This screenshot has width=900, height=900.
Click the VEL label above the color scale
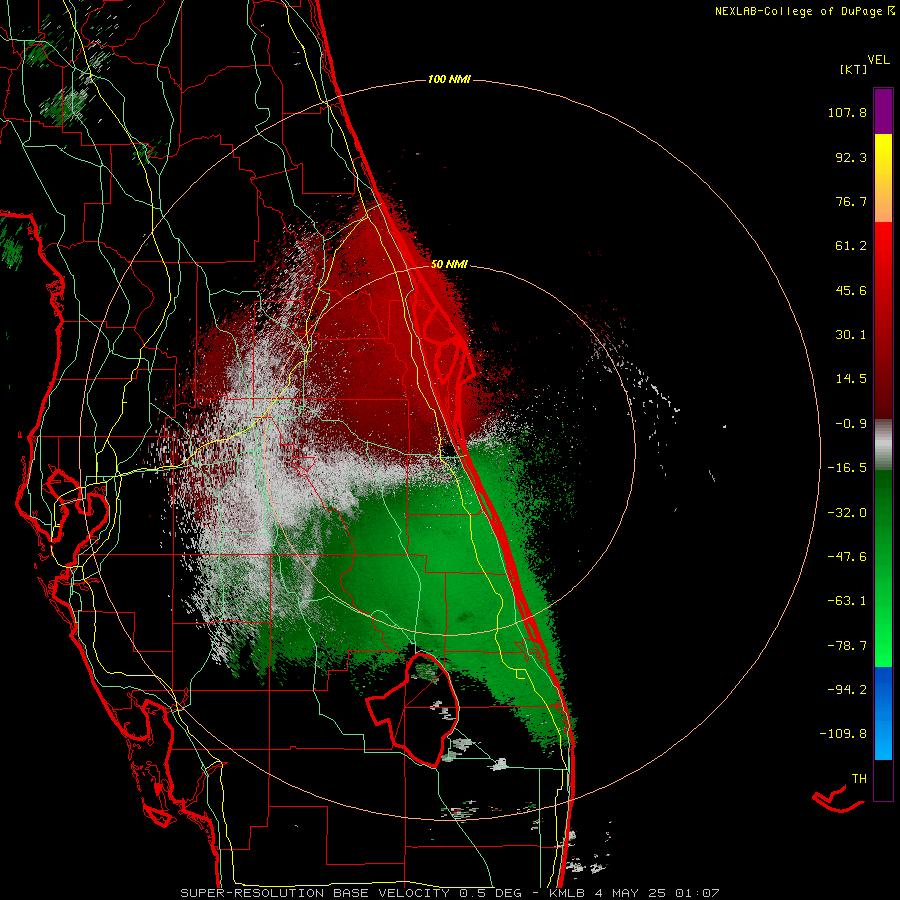point(878,60)
